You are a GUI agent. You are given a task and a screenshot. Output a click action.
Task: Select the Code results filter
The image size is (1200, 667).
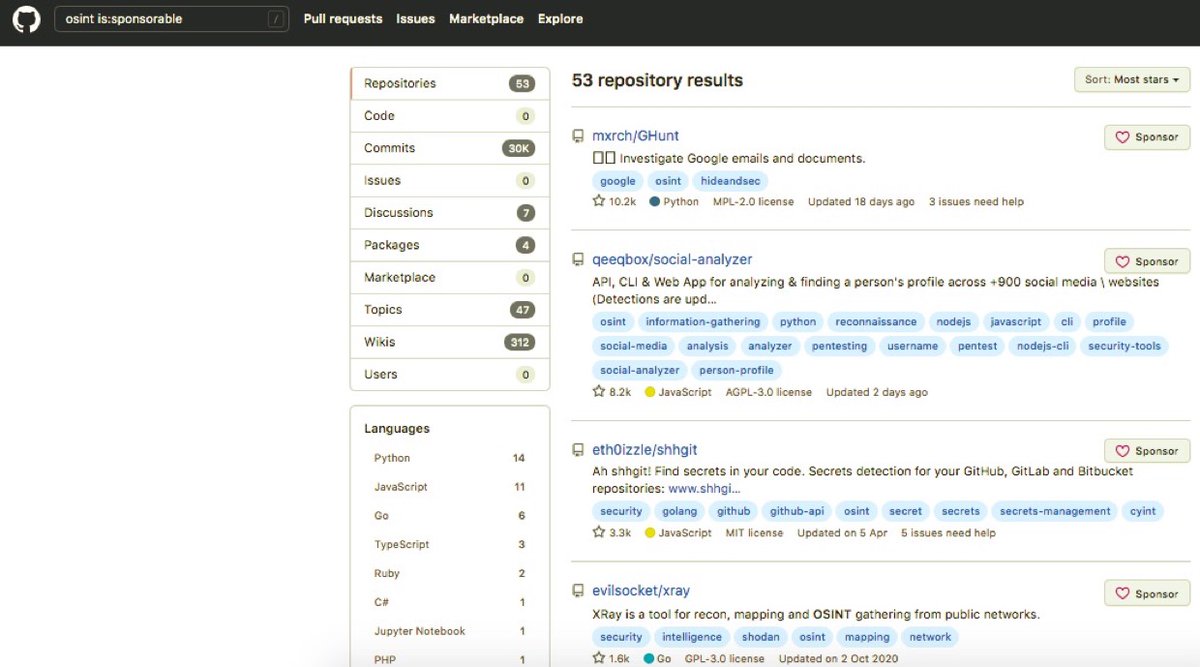click(x=450, y=116)
